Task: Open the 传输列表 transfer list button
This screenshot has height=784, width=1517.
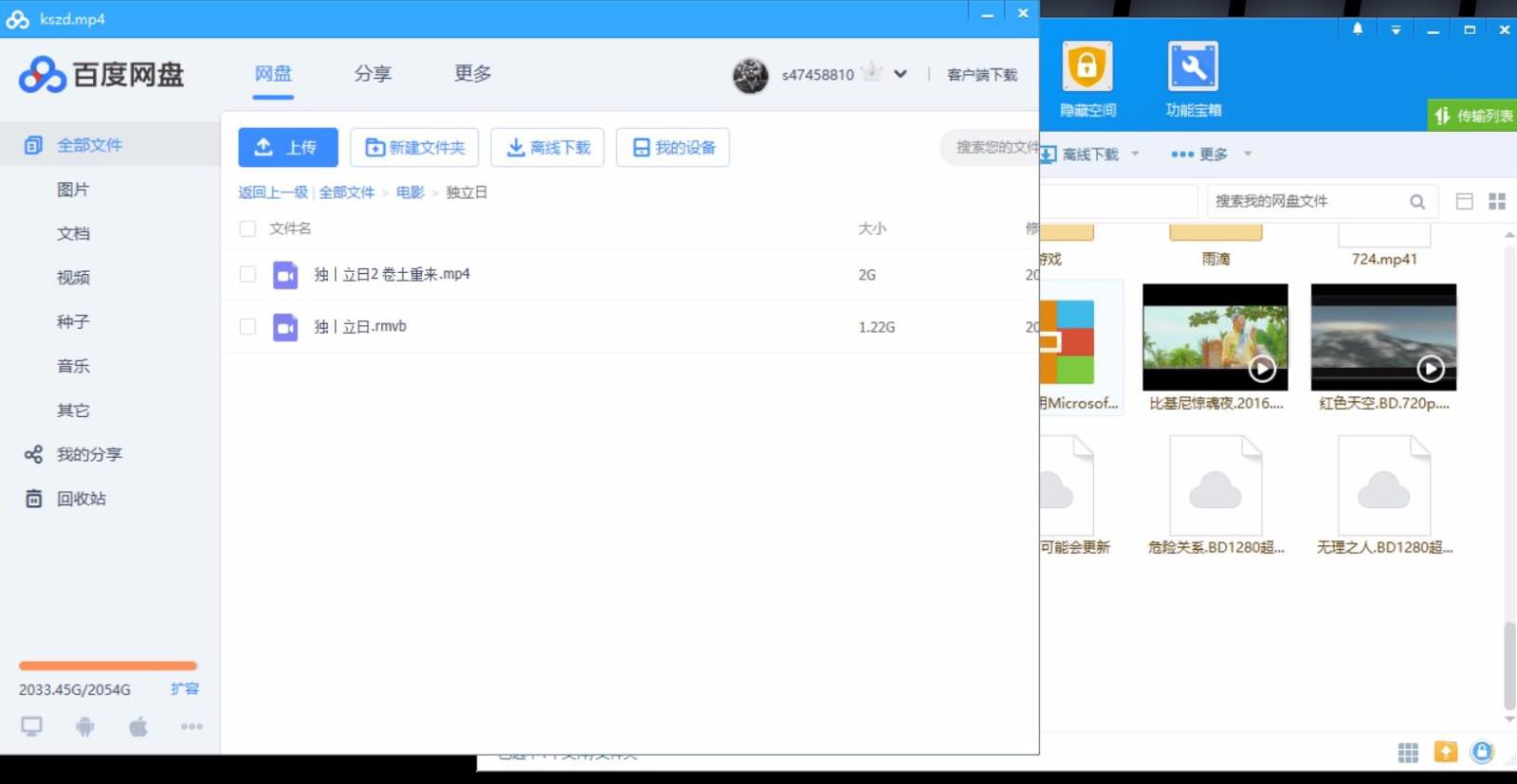Action: 1473,116
